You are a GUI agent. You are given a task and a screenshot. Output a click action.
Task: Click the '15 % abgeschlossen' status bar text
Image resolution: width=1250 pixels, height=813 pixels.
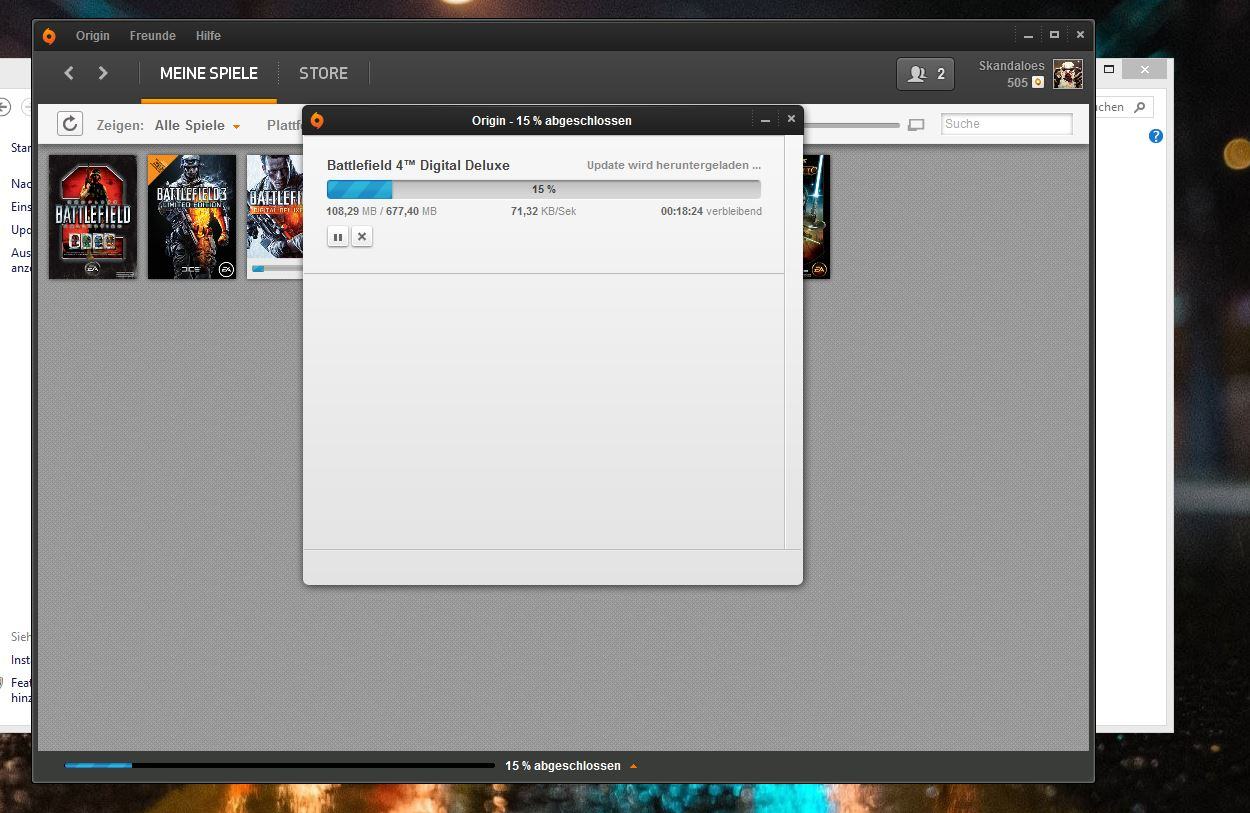point(563,766)
